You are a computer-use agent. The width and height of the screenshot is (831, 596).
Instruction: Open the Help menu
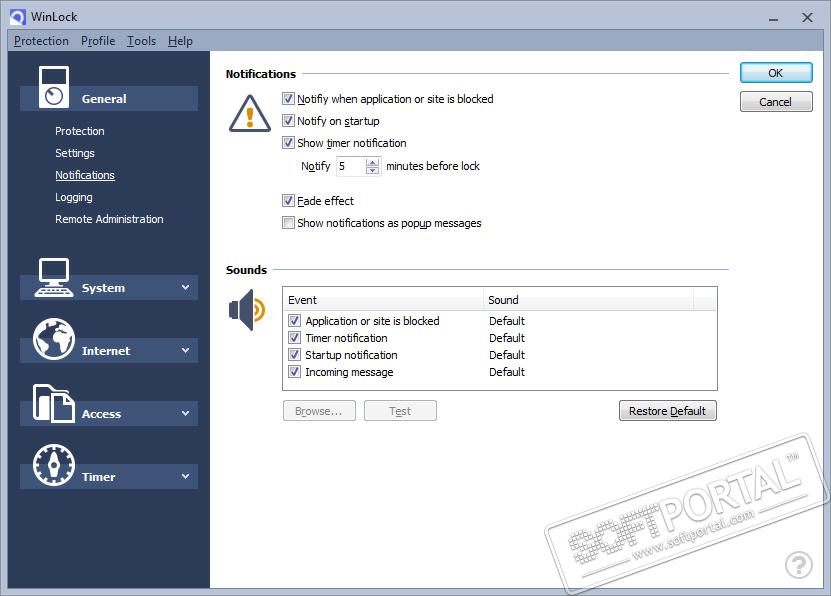point(180,41)
